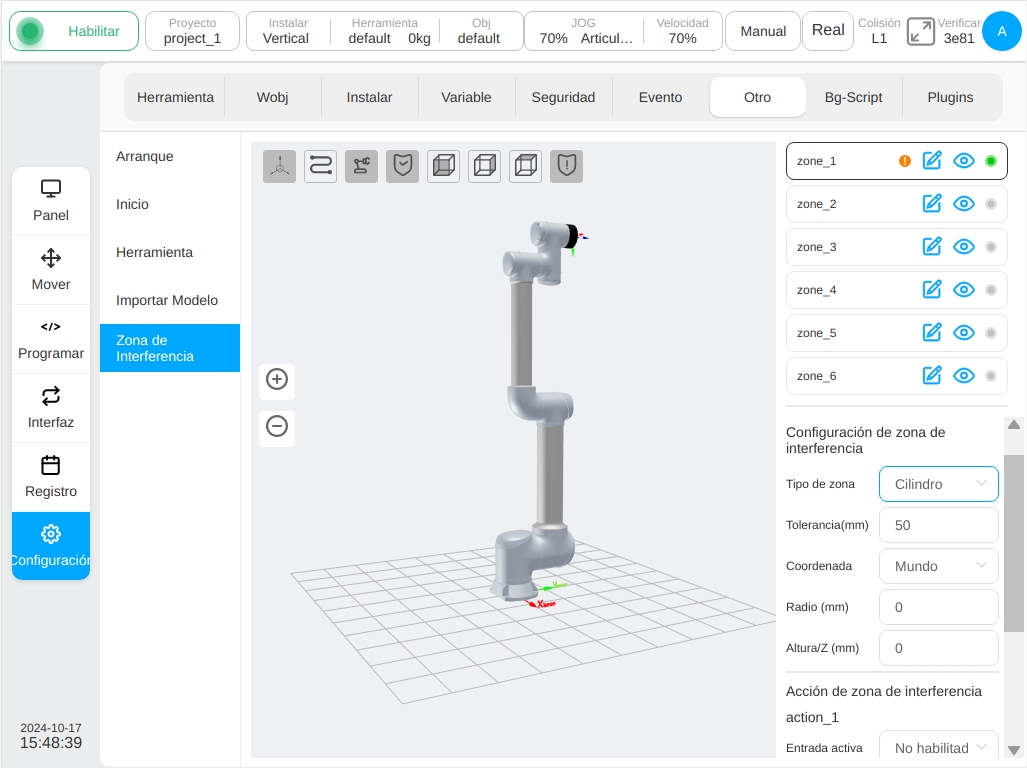Click Radio (mm) input field

point(939,607)
